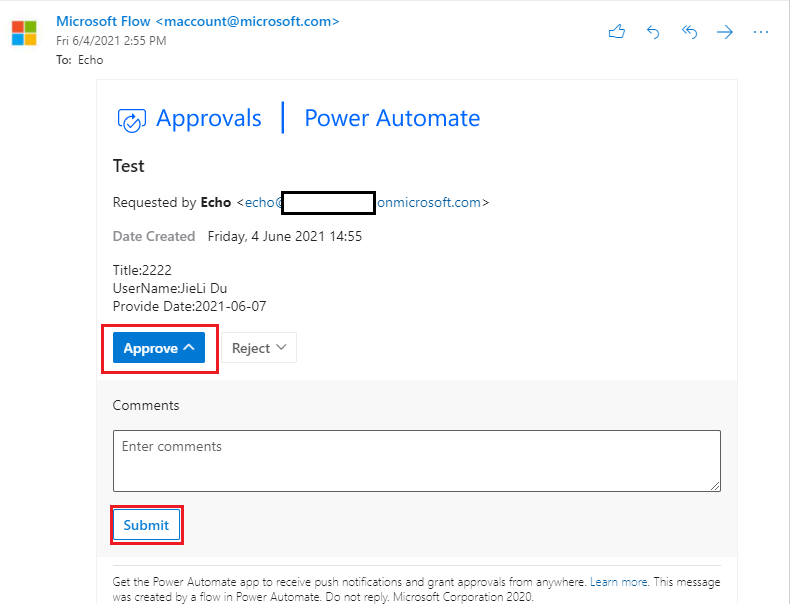Click the Test approval title
Image resolution: width=790 pixels, height=604 pixels.
pyautogui.click(x=128, y=166)
